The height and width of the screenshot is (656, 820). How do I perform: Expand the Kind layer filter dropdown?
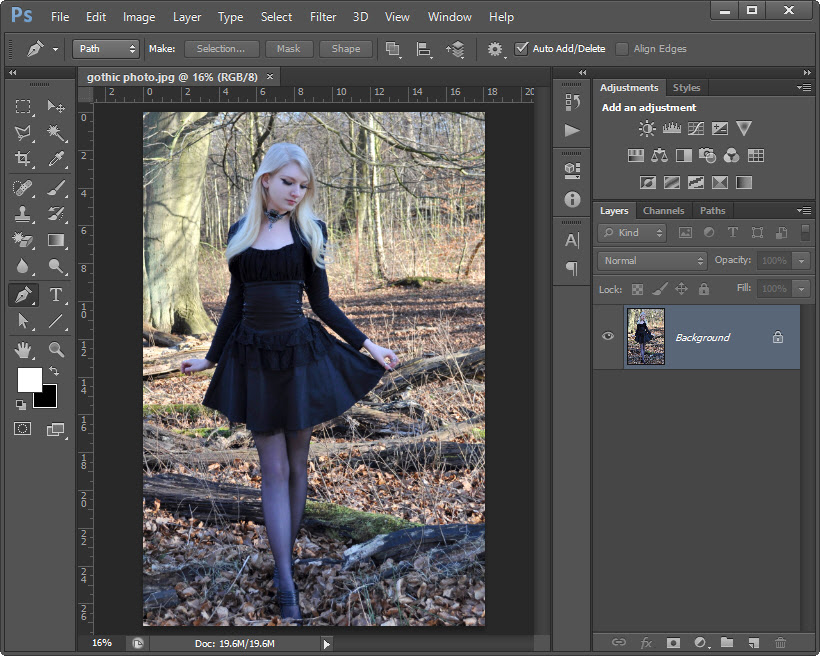tap(633, 232)
